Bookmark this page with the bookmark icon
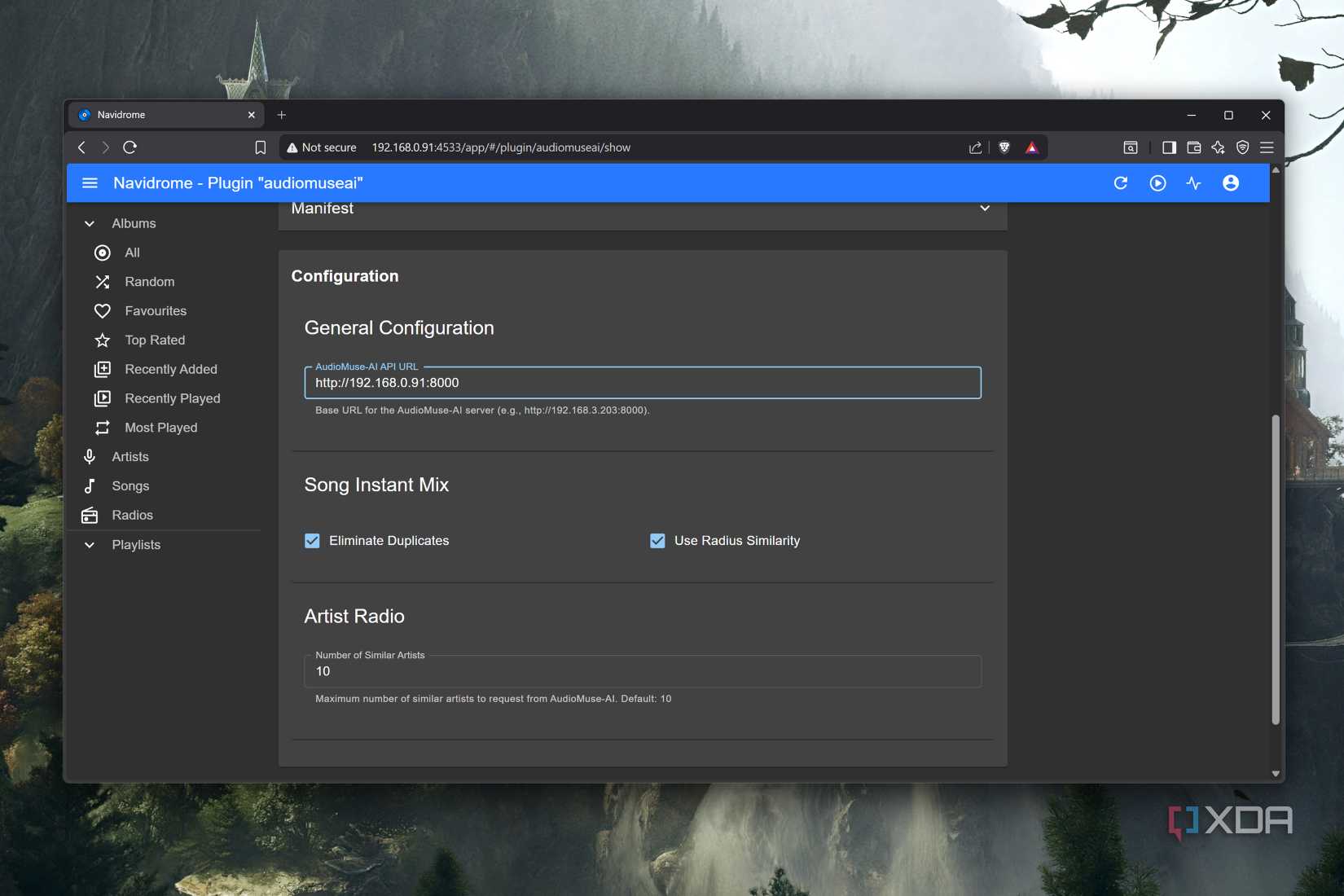The height and width of the screenshot is (896, 1344). pyautogui.click(x=261, y=147)
